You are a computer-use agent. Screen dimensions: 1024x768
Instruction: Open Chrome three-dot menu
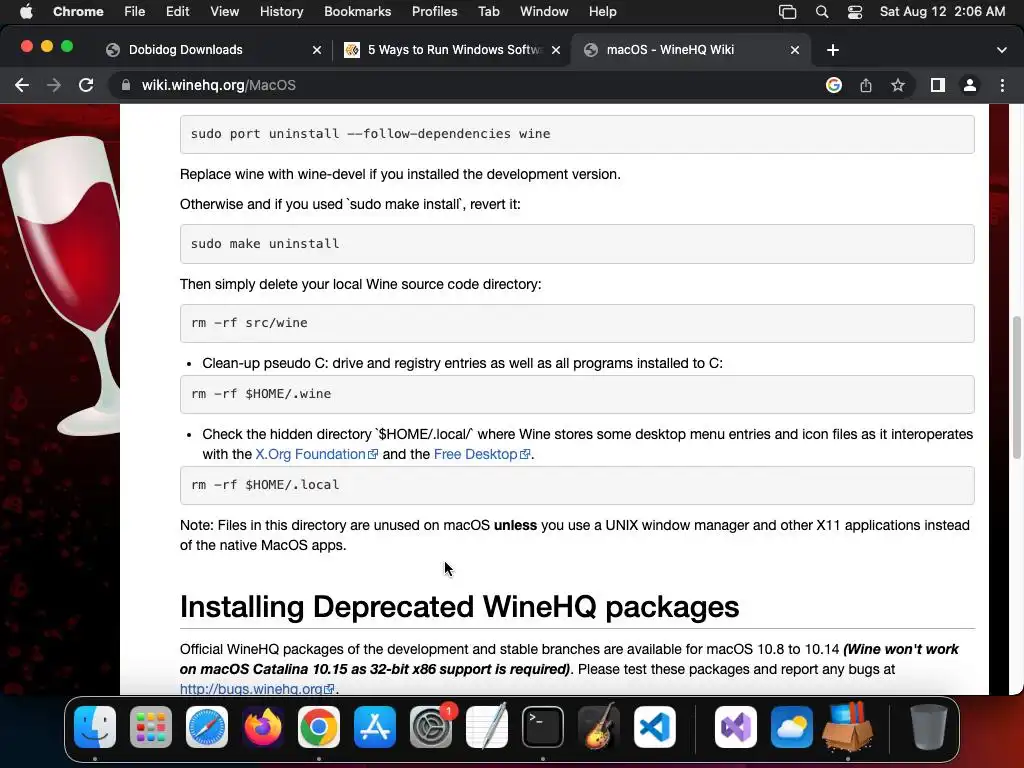click(1002, 85)
